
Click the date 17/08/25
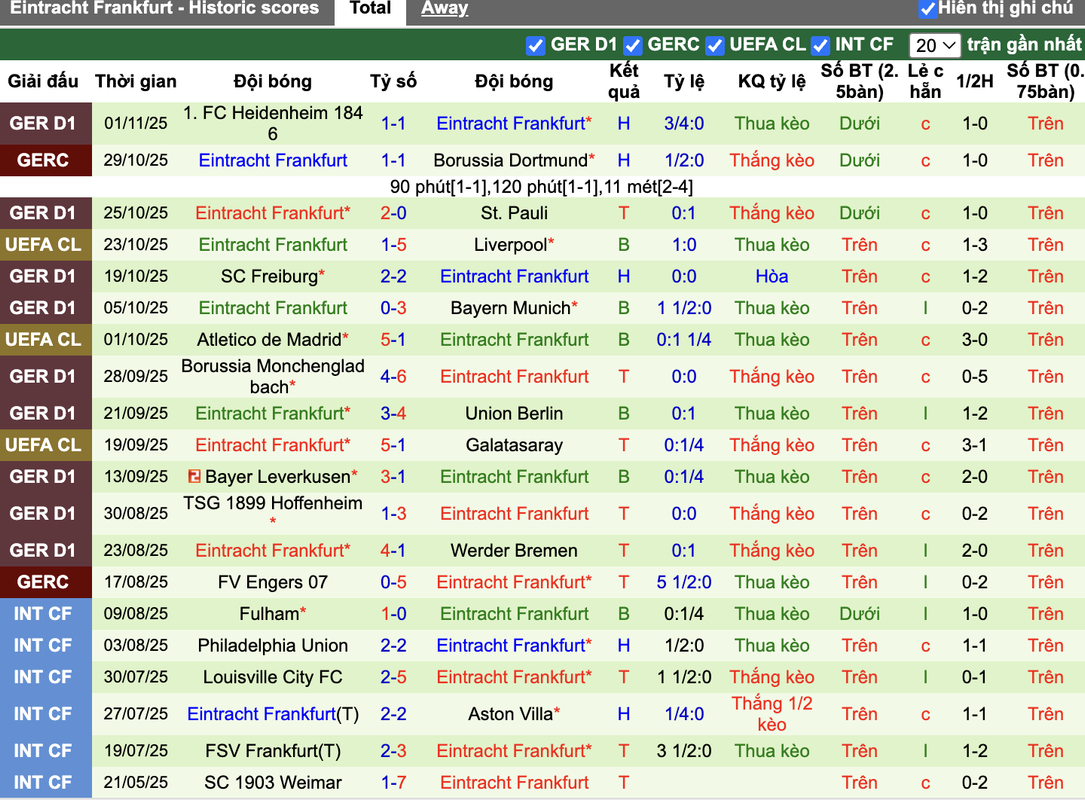136,583
